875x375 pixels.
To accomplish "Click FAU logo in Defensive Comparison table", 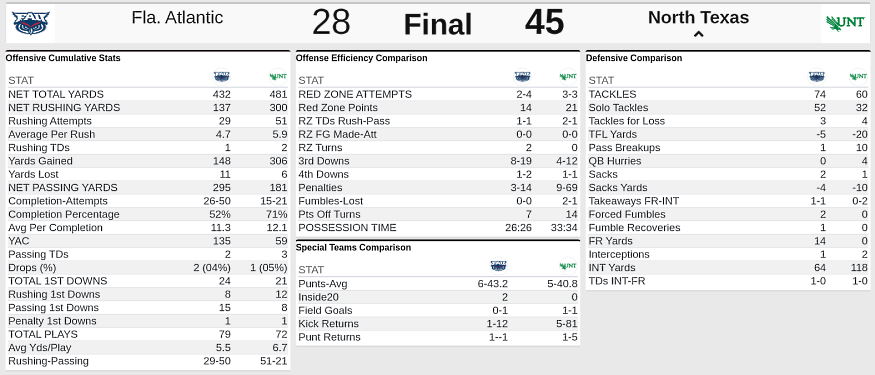I will 816,76.
